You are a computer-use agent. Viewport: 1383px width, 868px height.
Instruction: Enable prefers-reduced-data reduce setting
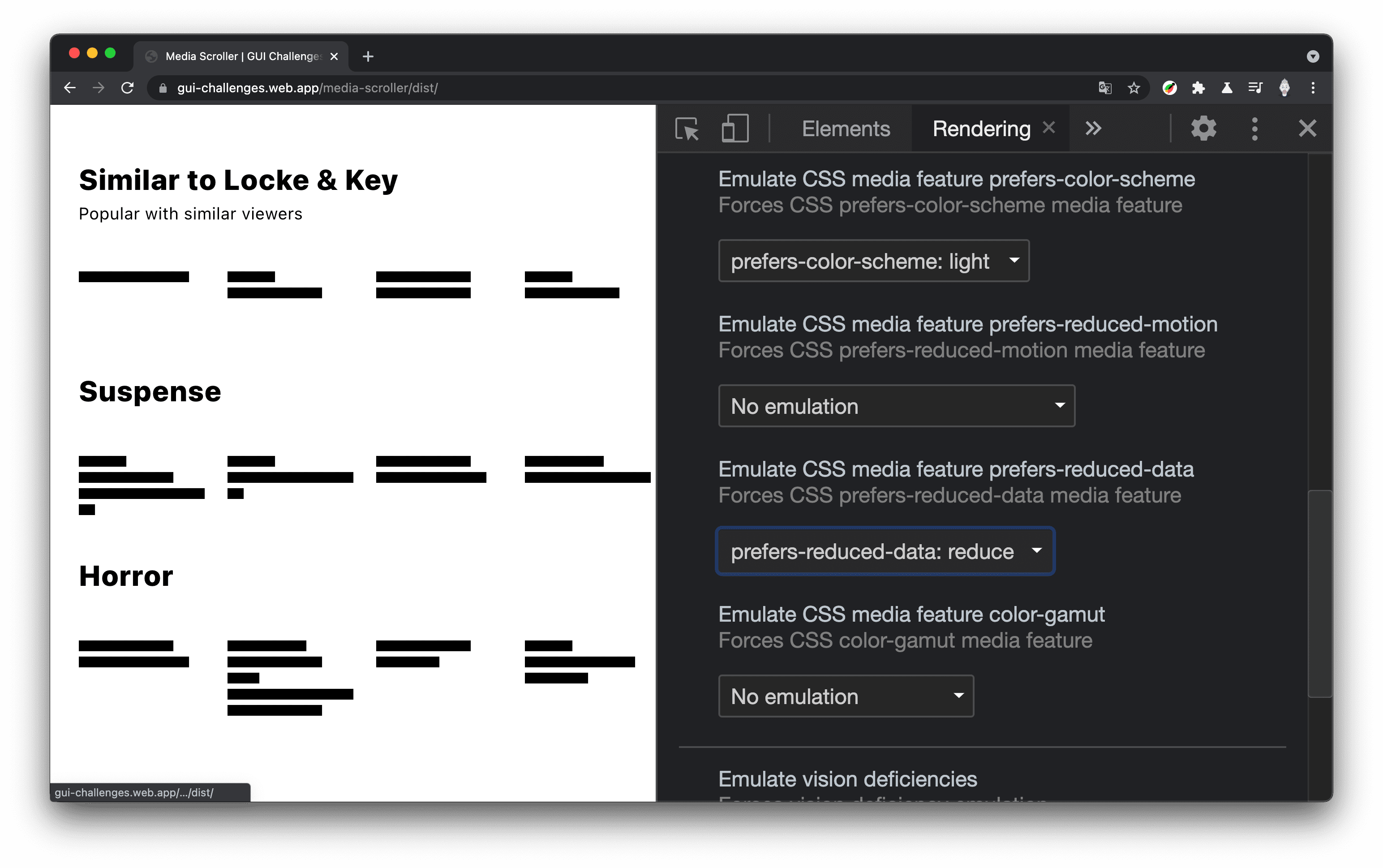[x=885, y=550]
